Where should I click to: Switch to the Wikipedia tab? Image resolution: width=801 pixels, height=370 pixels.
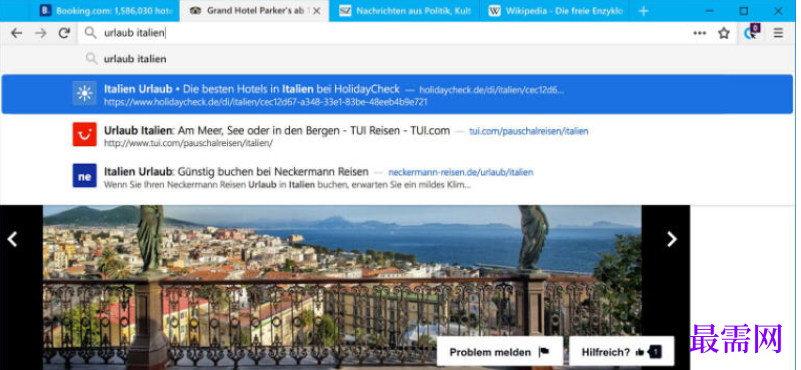557,11
